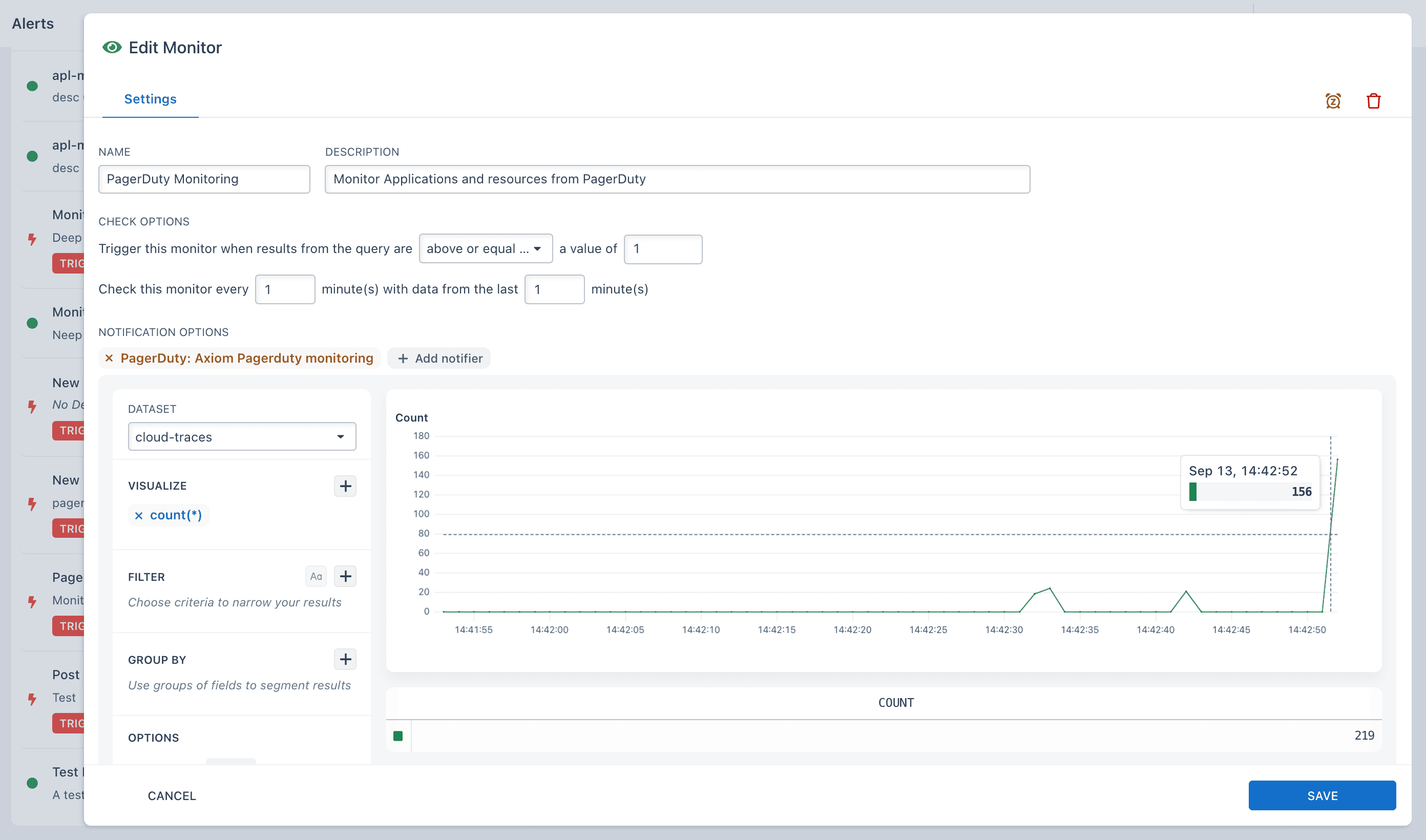The width and height of the screenshot is (1426, 840).
Task: Add a new visualization with the plus icon
Action: click(345, 486)
